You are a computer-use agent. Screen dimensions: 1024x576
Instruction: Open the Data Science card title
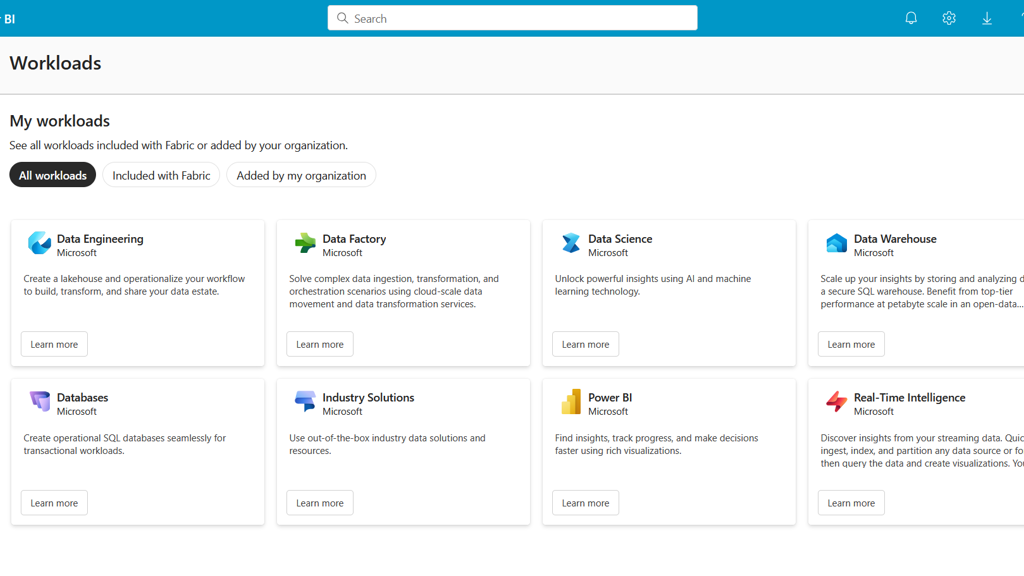click(x=620, y=239)
